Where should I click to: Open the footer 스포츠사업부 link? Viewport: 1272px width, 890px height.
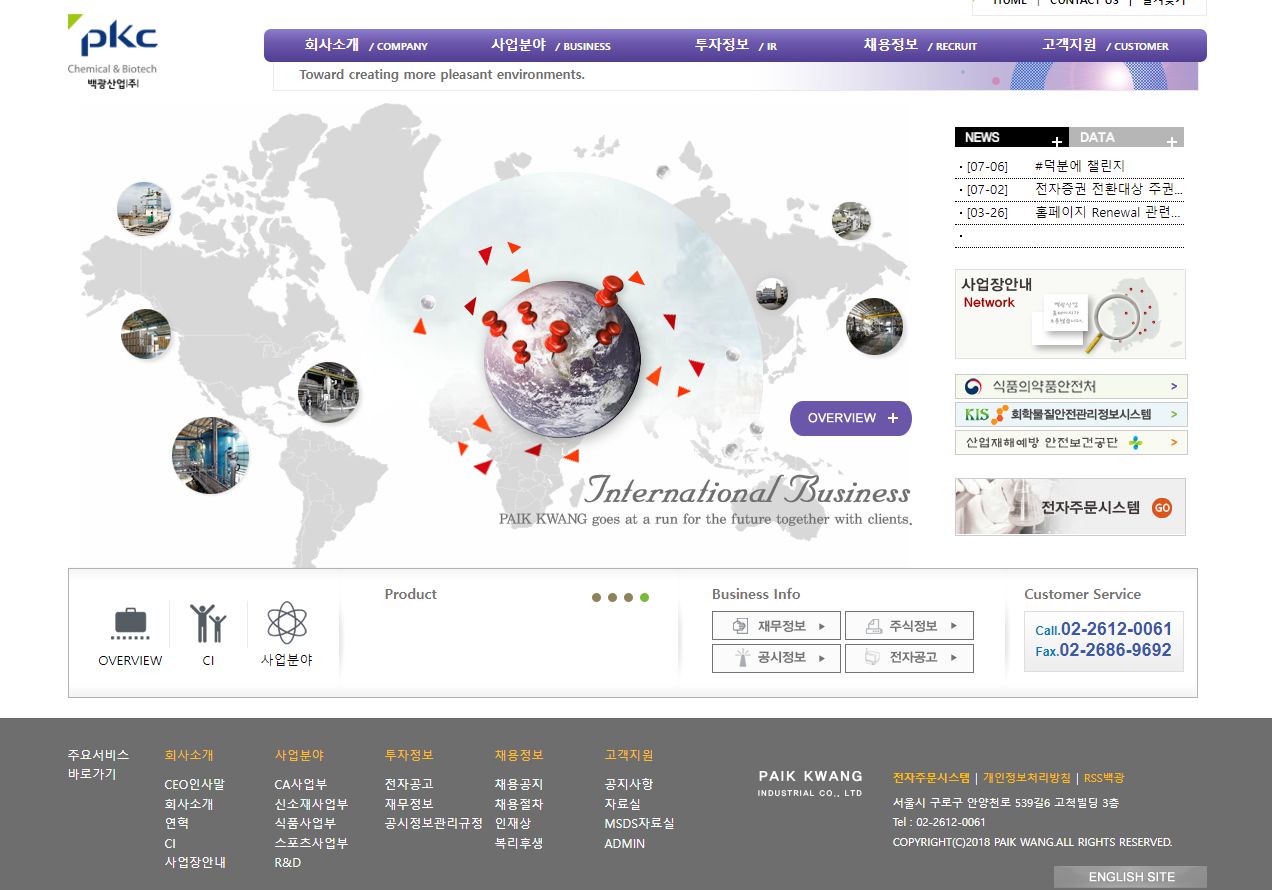tap(311, 843)
